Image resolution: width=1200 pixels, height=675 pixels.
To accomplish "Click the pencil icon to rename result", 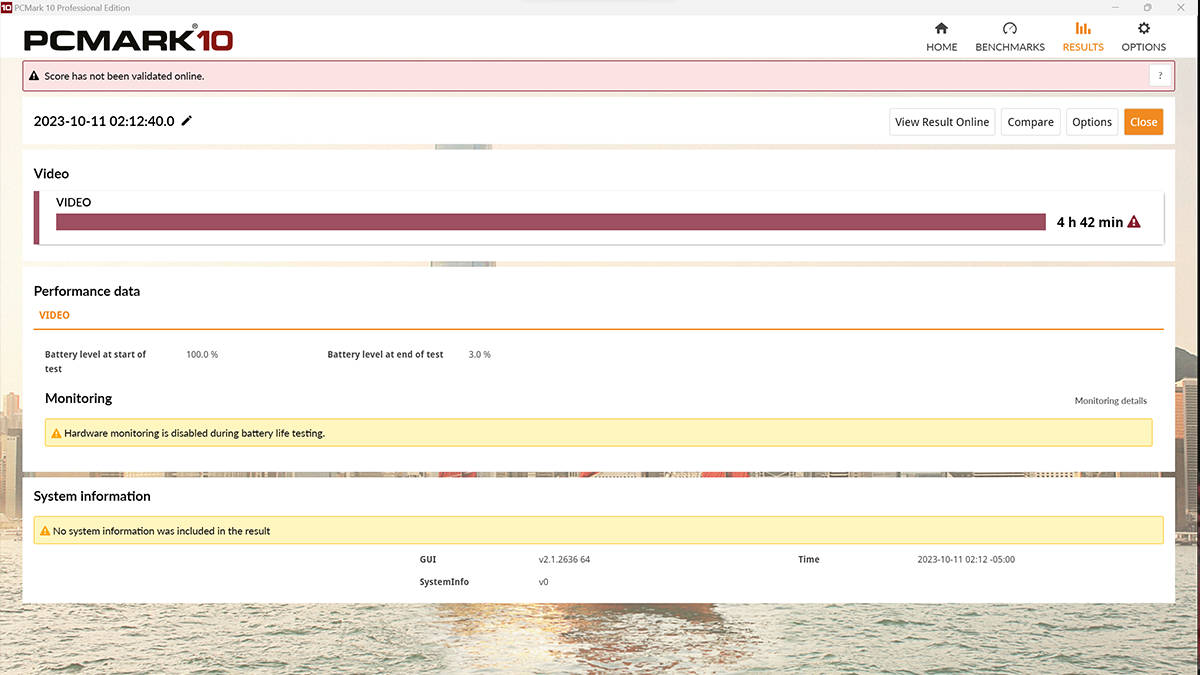I will [187, 121].
